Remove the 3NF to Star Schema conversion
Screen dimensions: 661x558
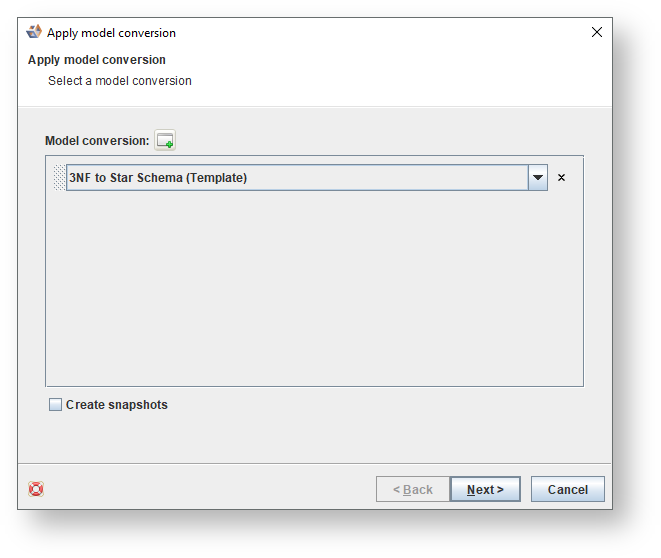[x=561, y=178]
